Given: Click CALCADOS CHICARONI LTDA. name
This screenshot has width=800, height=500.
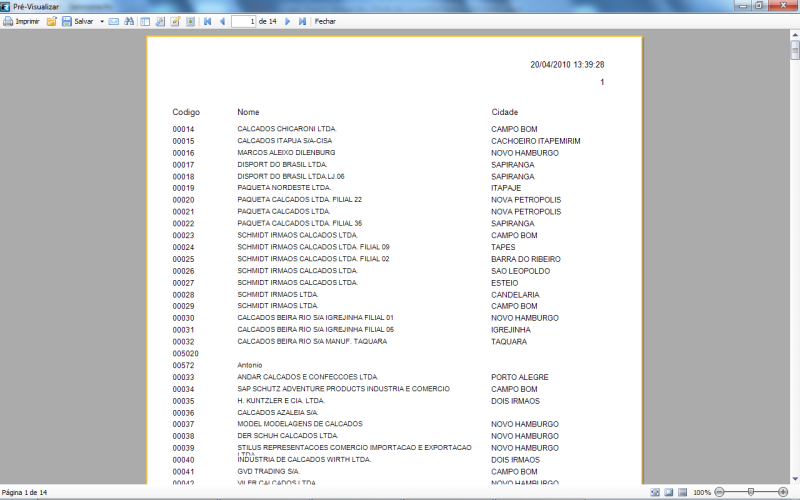Looking at the screenshot, I should 287,129.
